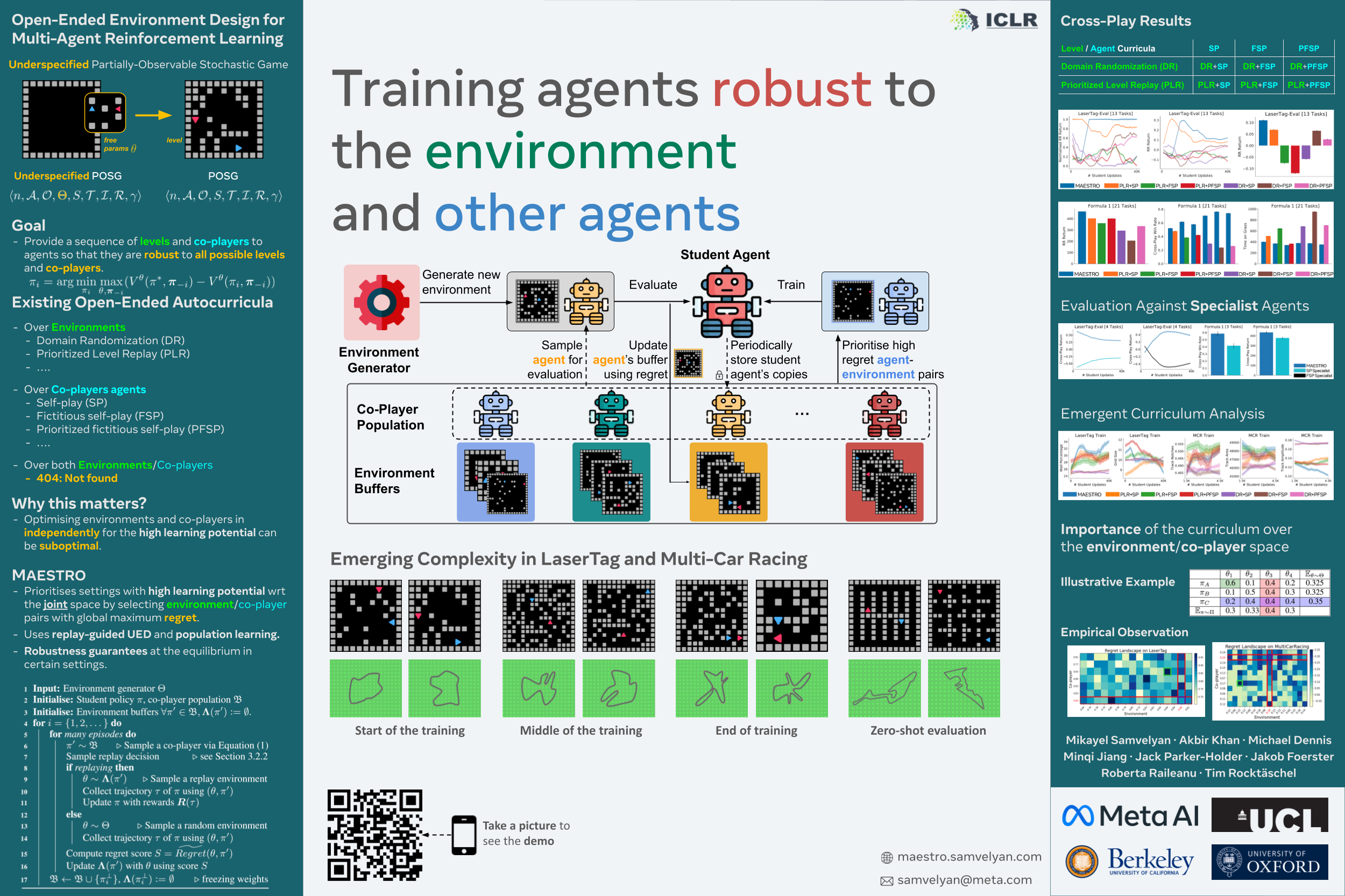The height and width of the screenshot is (896, 1345).
Task: Click the PLR+PFSP table cell
Action: coord(1308,84)
